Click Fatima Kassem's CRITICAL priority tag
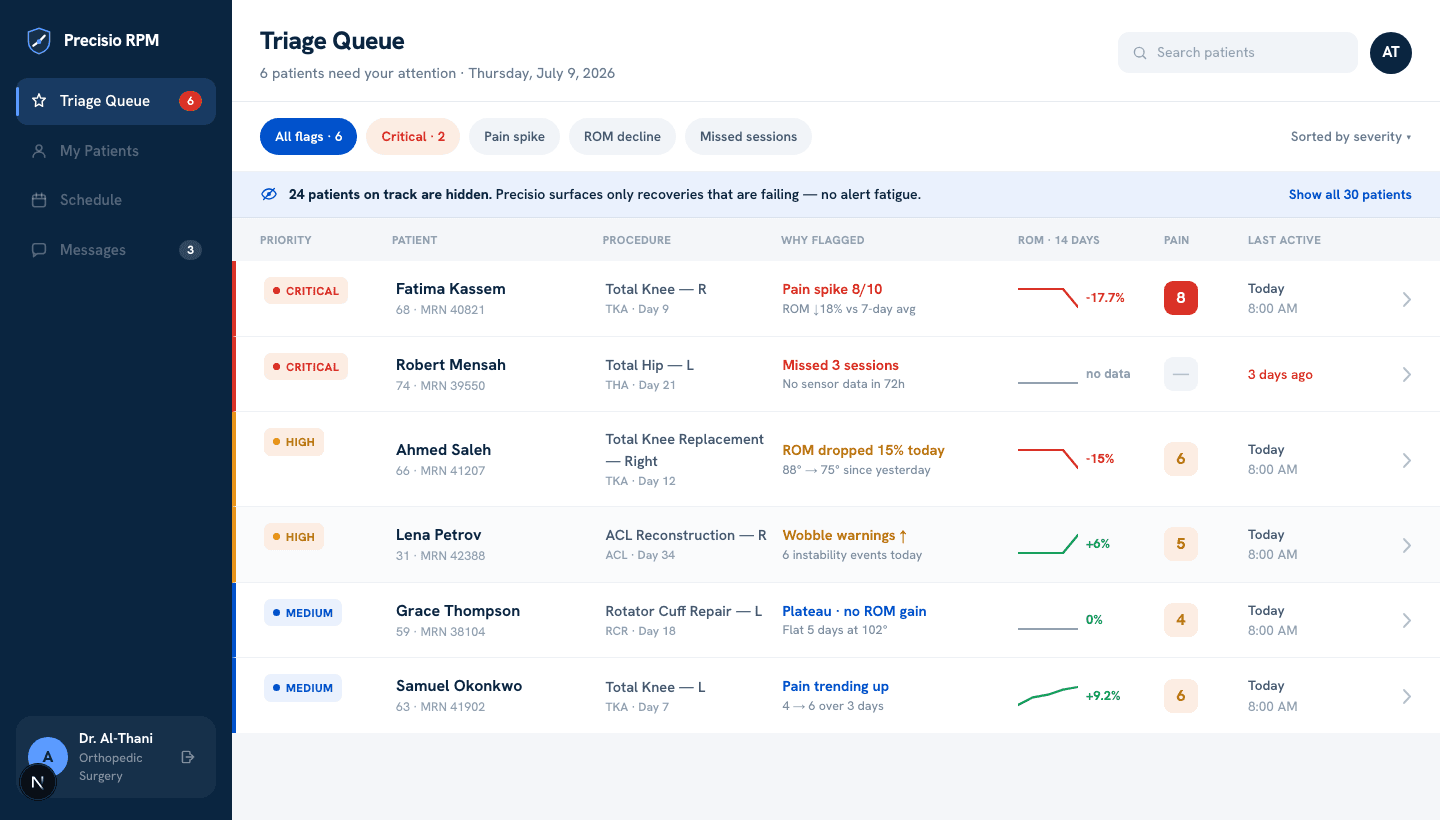The height and width of the screenshot is (820, 1440). 306,291
